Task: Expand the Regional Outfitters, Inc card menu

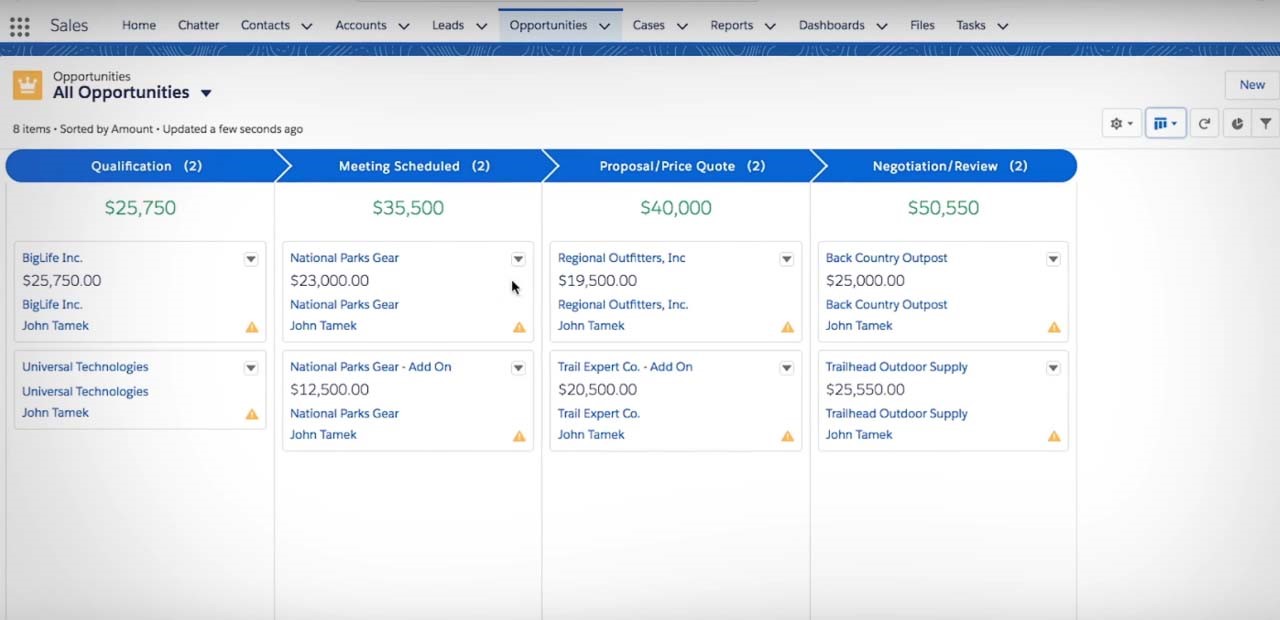Action: click(x=787, y=259)
